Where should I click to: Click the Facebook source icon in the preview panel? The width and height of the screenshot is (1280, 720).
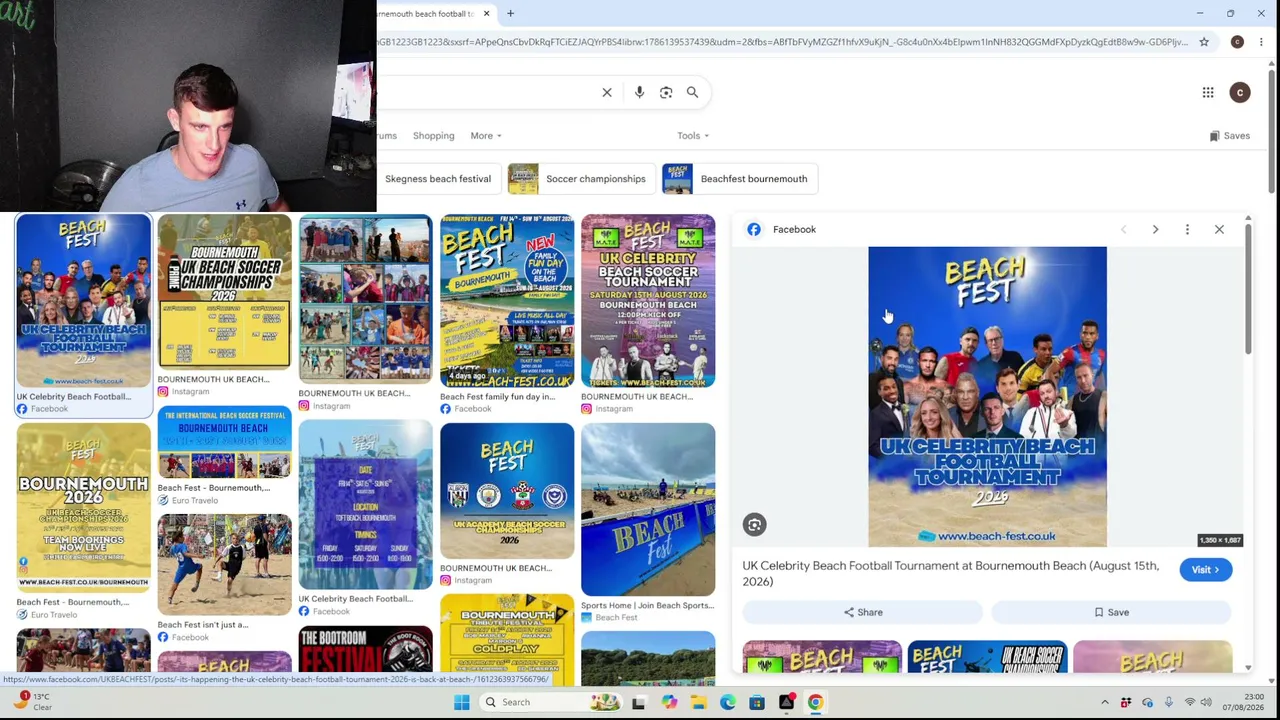click(x=754, y=229)
